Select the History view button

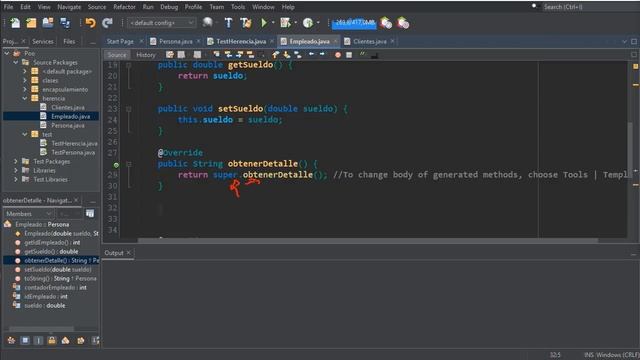146,55
